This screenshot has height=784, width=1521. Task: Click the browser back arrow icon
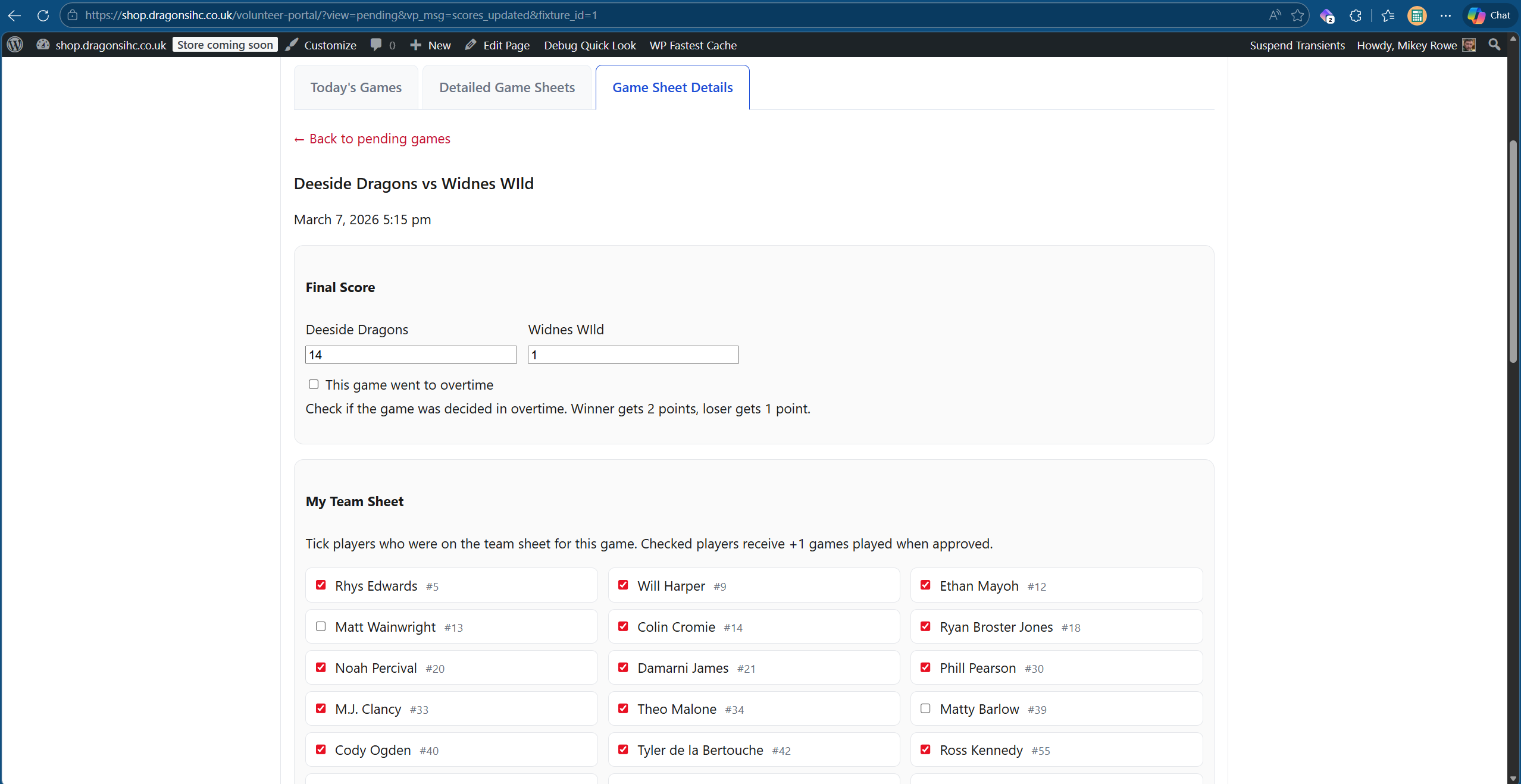pyautogui.click(x=15, y=15)
